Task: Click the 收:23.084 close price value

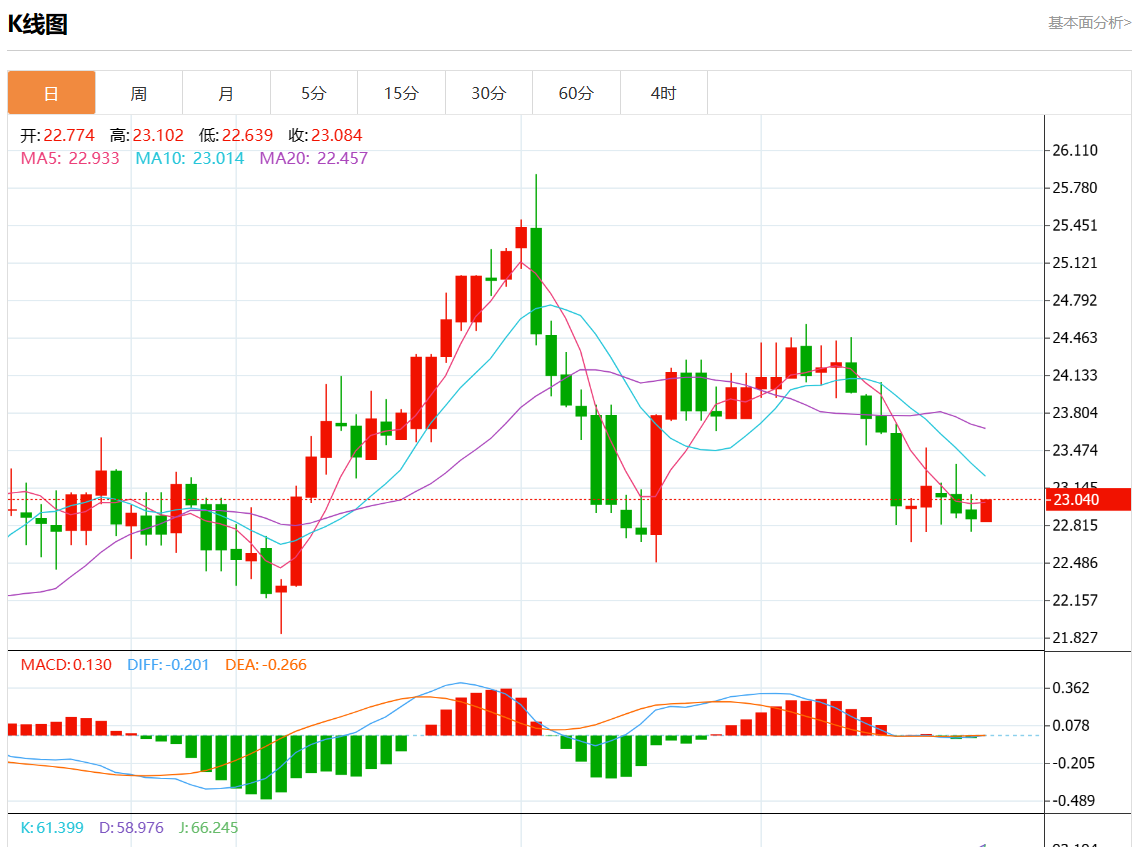Action: pos(325,135)
